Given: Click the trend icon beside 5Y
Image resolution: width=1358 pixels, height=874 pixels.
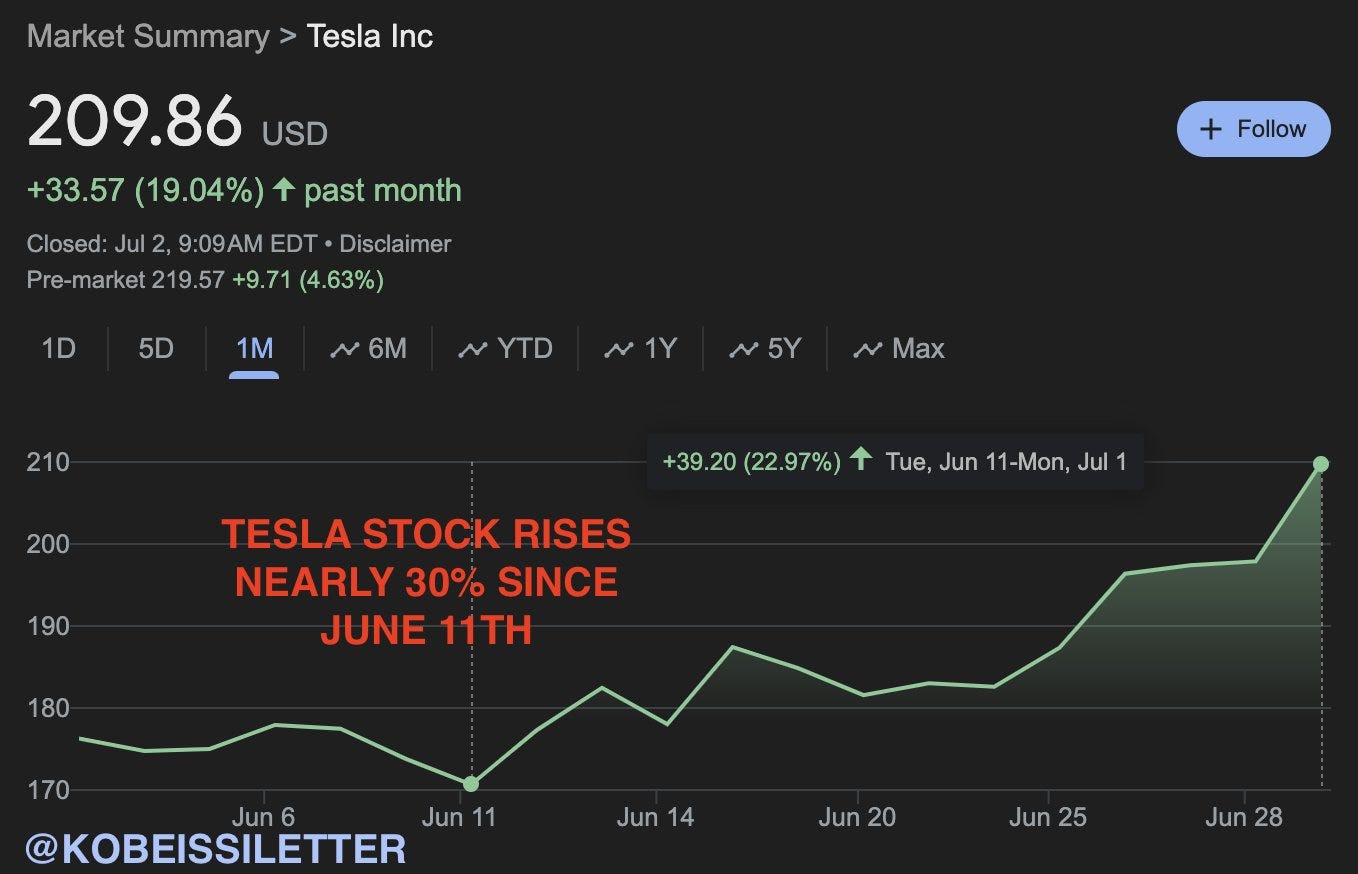Looking at the screenshot, I should click(744, 350).
